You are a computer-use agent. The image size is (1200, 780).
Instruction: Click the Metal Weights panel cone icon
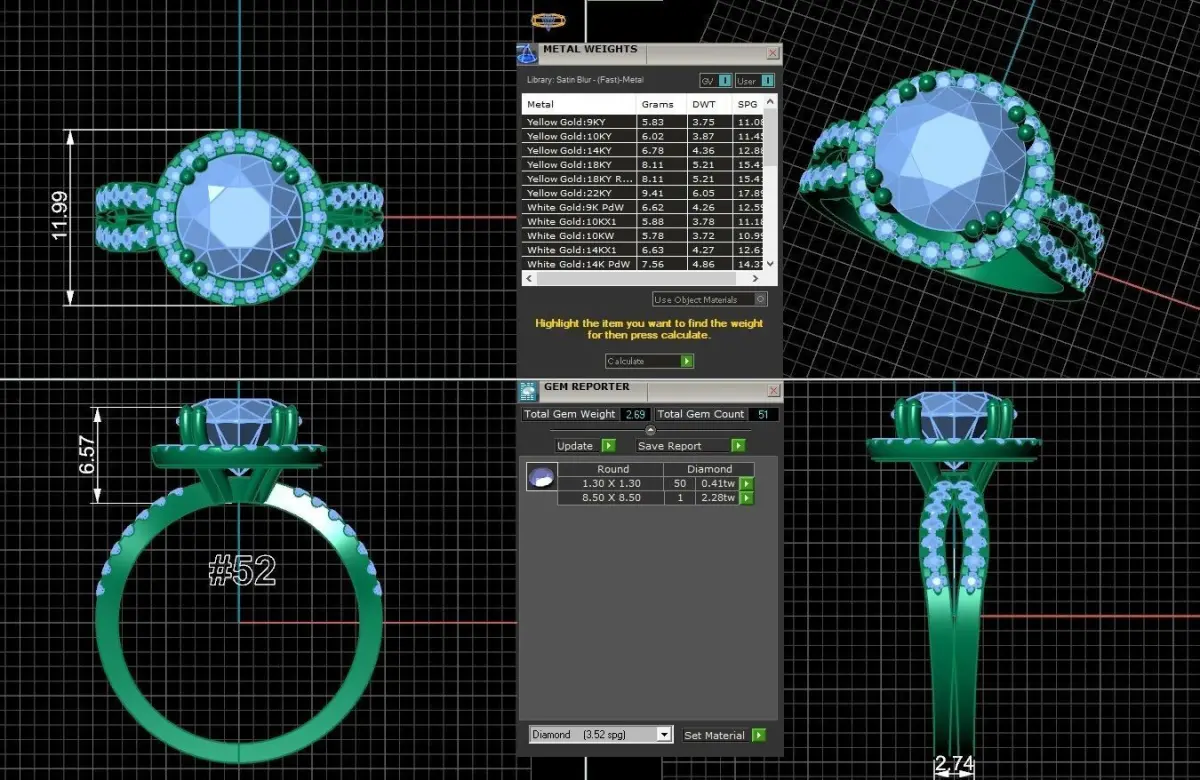(527, 54)
